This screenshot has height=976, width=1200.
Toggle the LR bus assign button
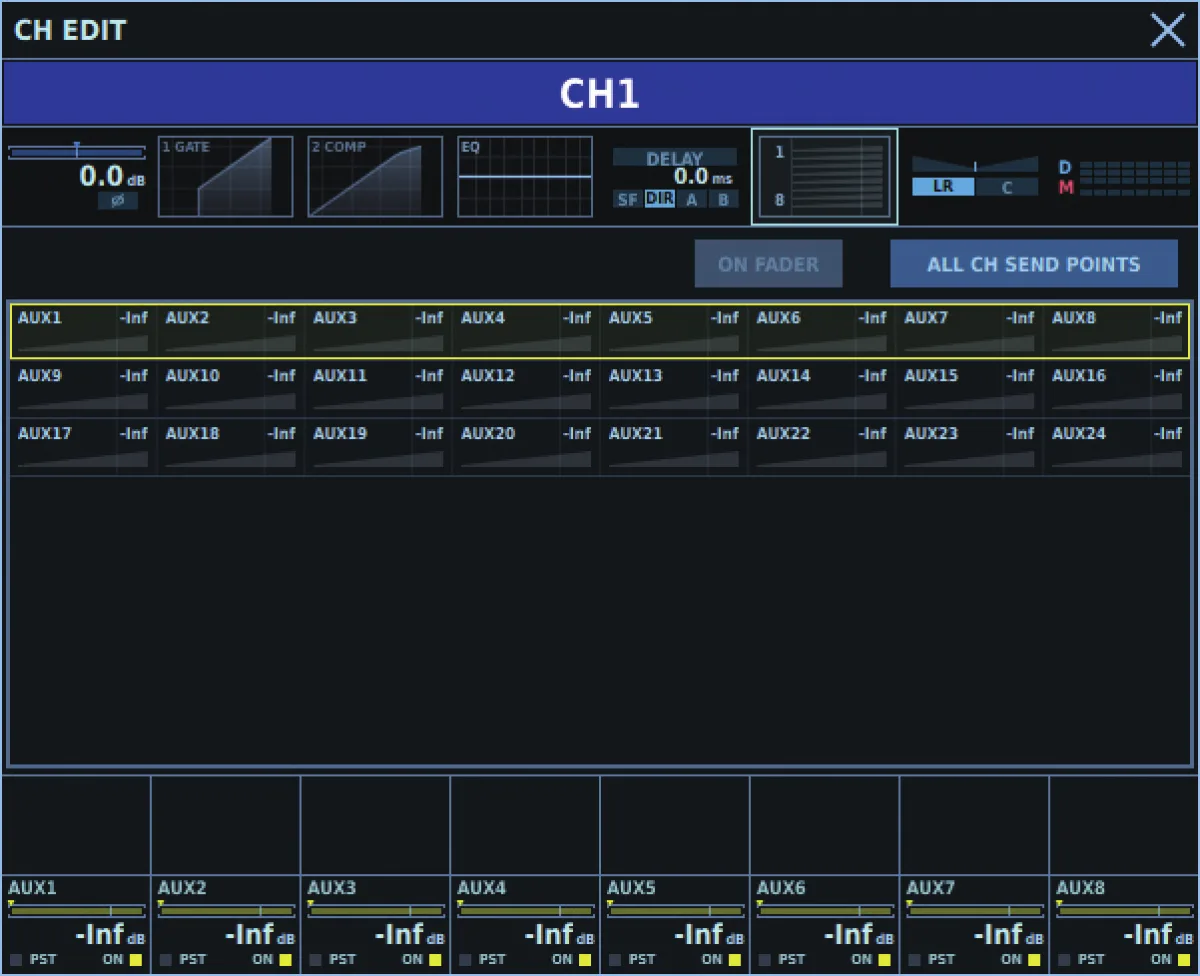942,187
